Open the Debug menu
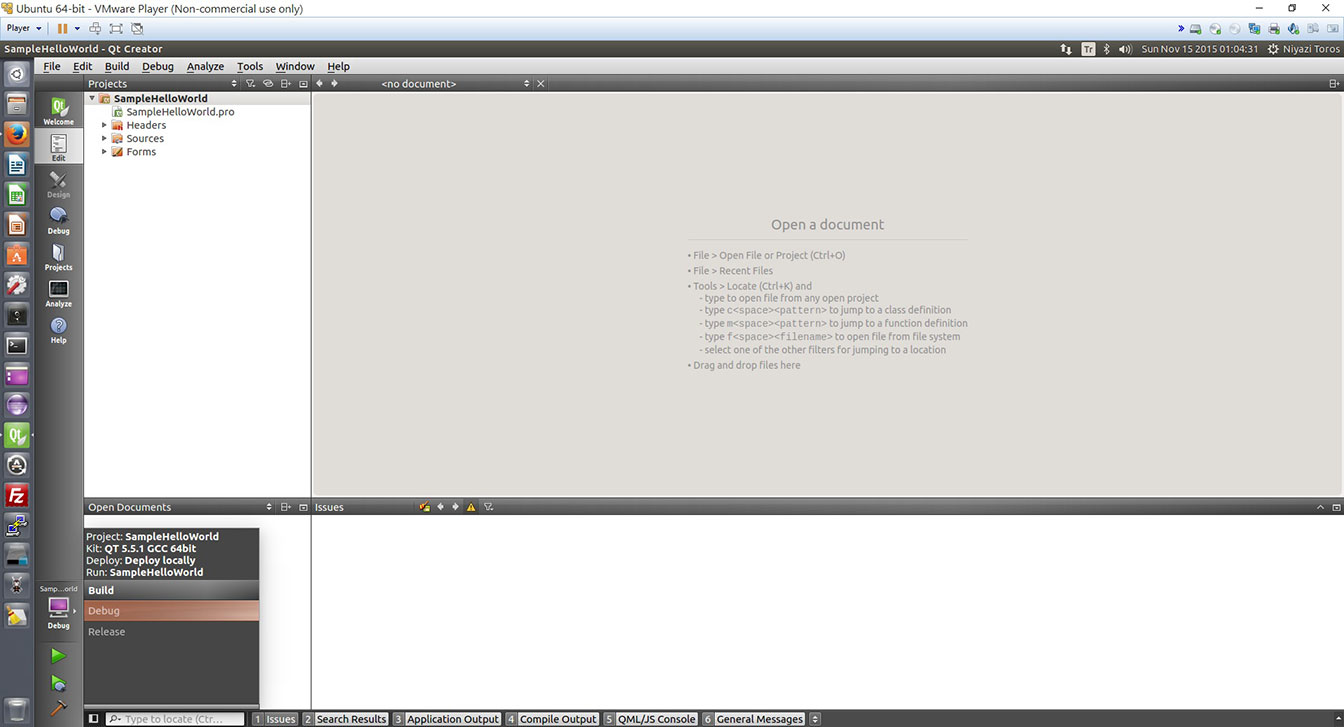This screenshot has height=727, width=1344. 158,66
